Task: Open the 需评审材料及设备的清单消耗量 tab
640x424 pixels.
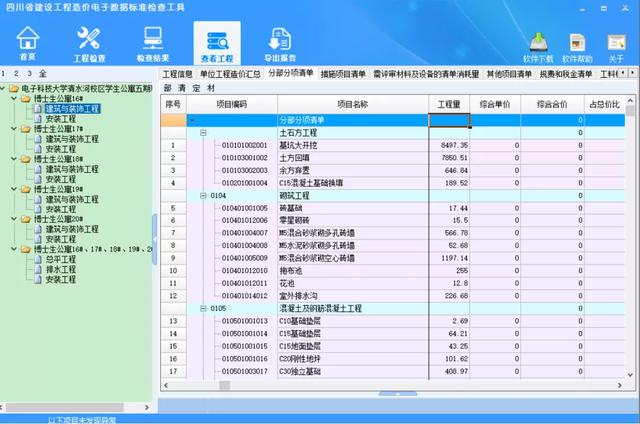Action: (426, 74)
